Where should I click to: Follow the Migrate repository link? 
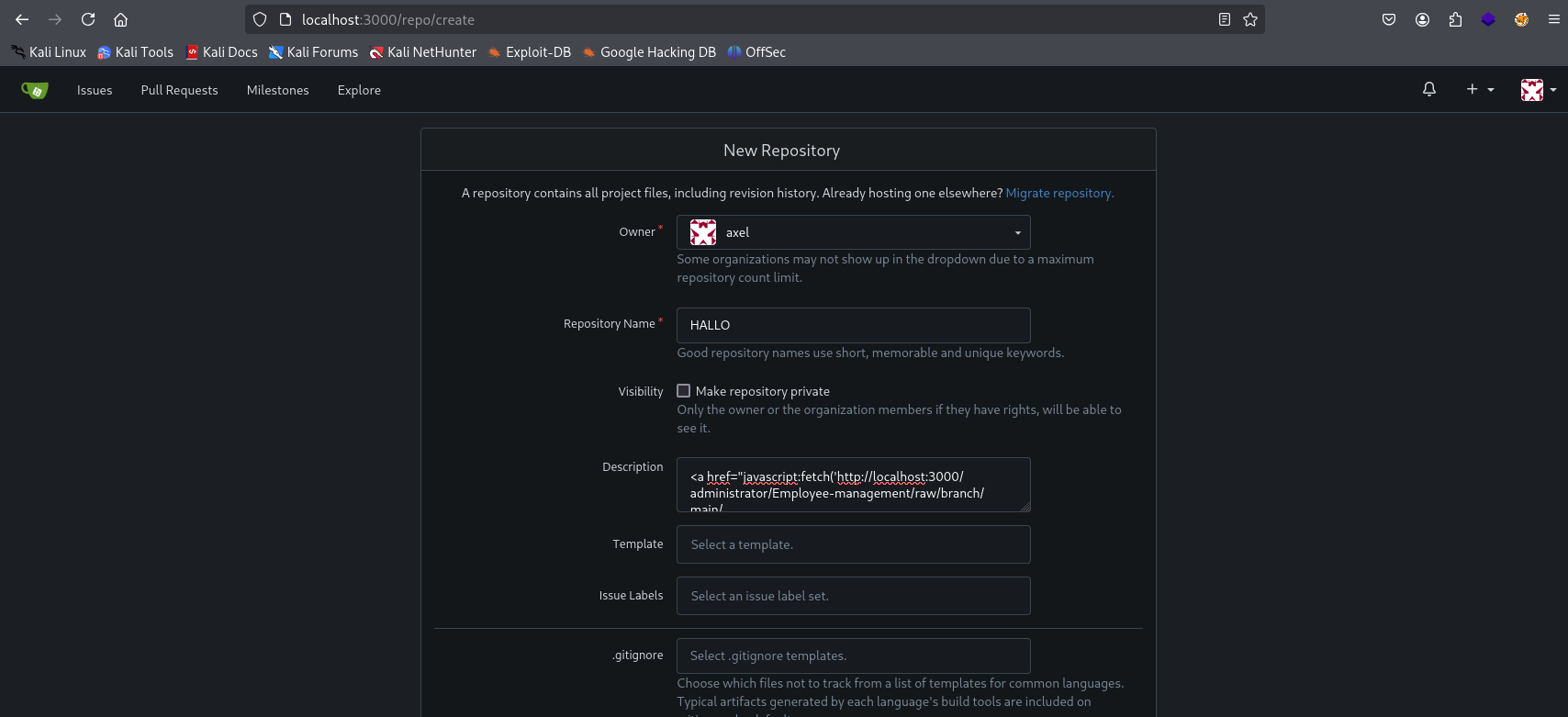point(1059,193)
